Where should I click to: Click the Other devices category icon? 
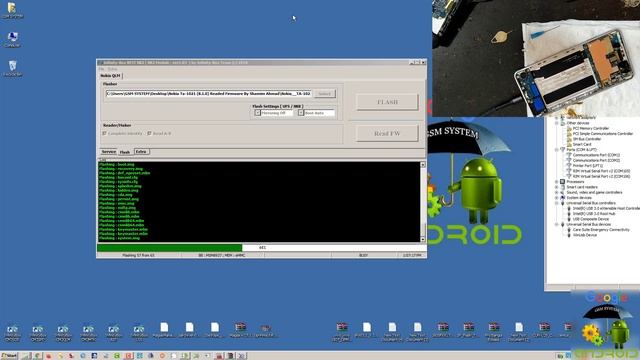click(x=563, y=123)
